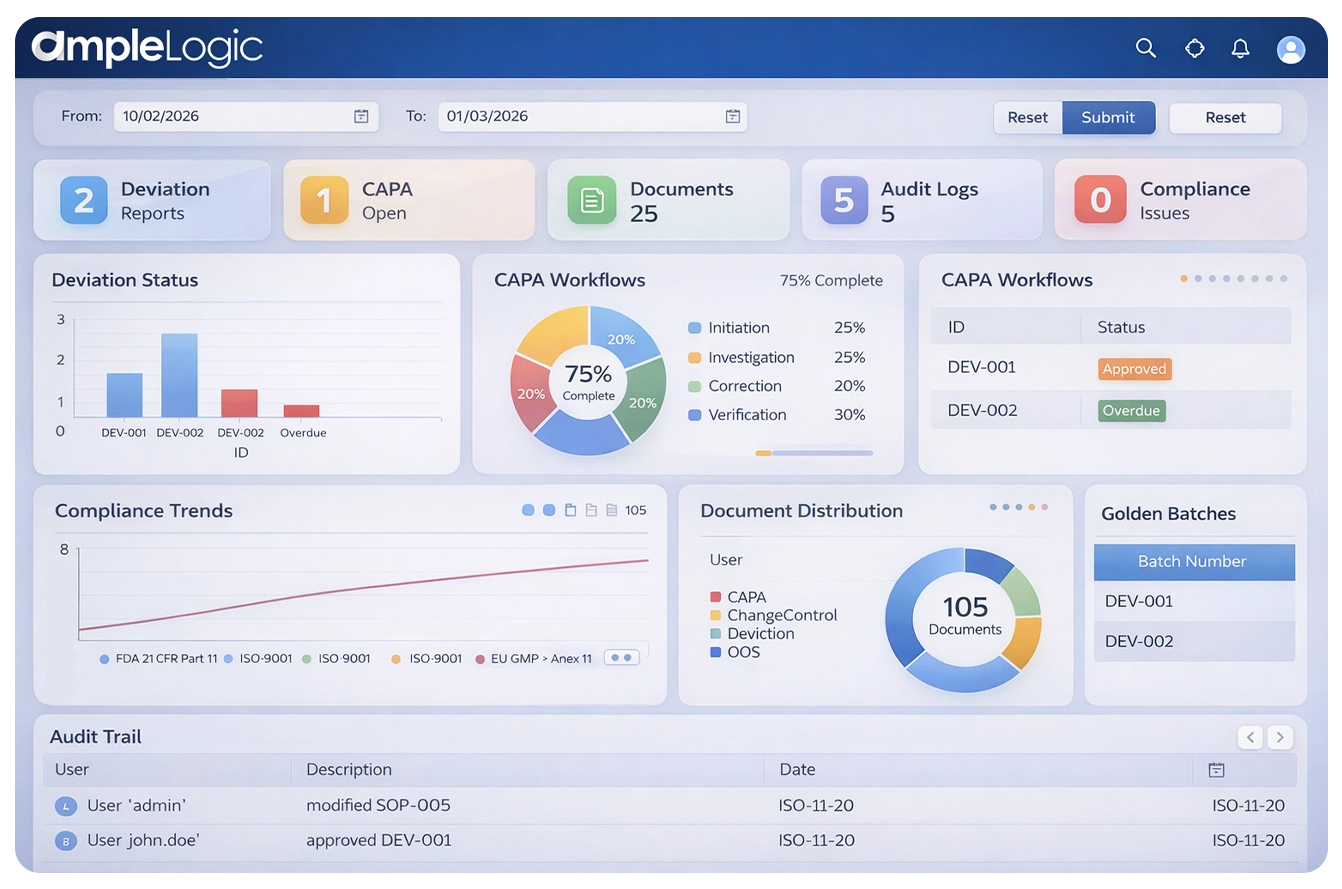Click the Submit button

(x=1108, y=117)
